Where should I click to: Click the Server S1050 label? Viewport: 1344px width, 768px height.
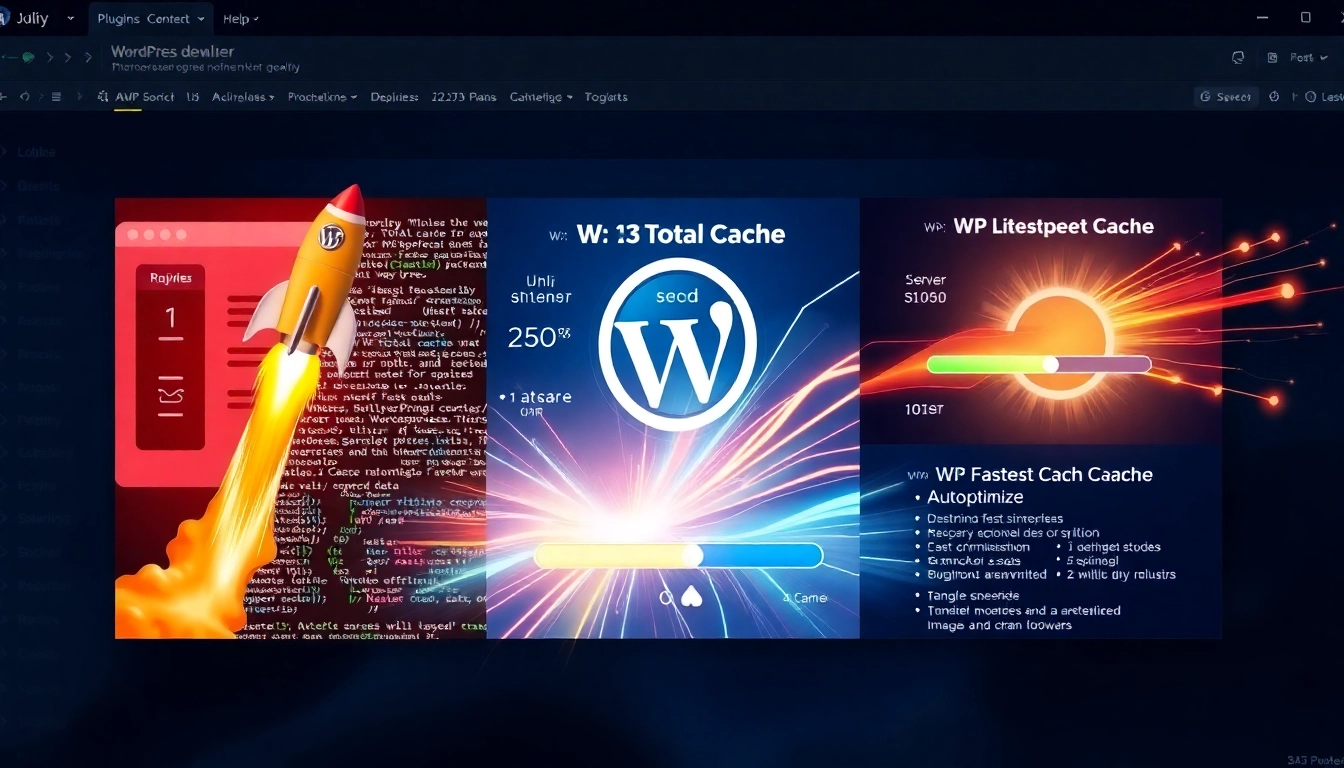(x=925, y=289)
